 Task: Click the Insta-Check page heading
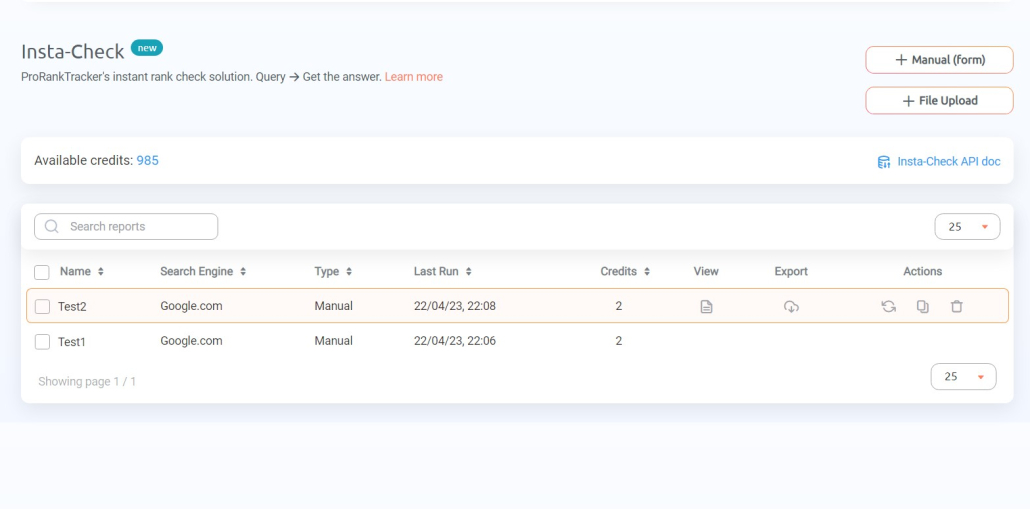[73, 51]
